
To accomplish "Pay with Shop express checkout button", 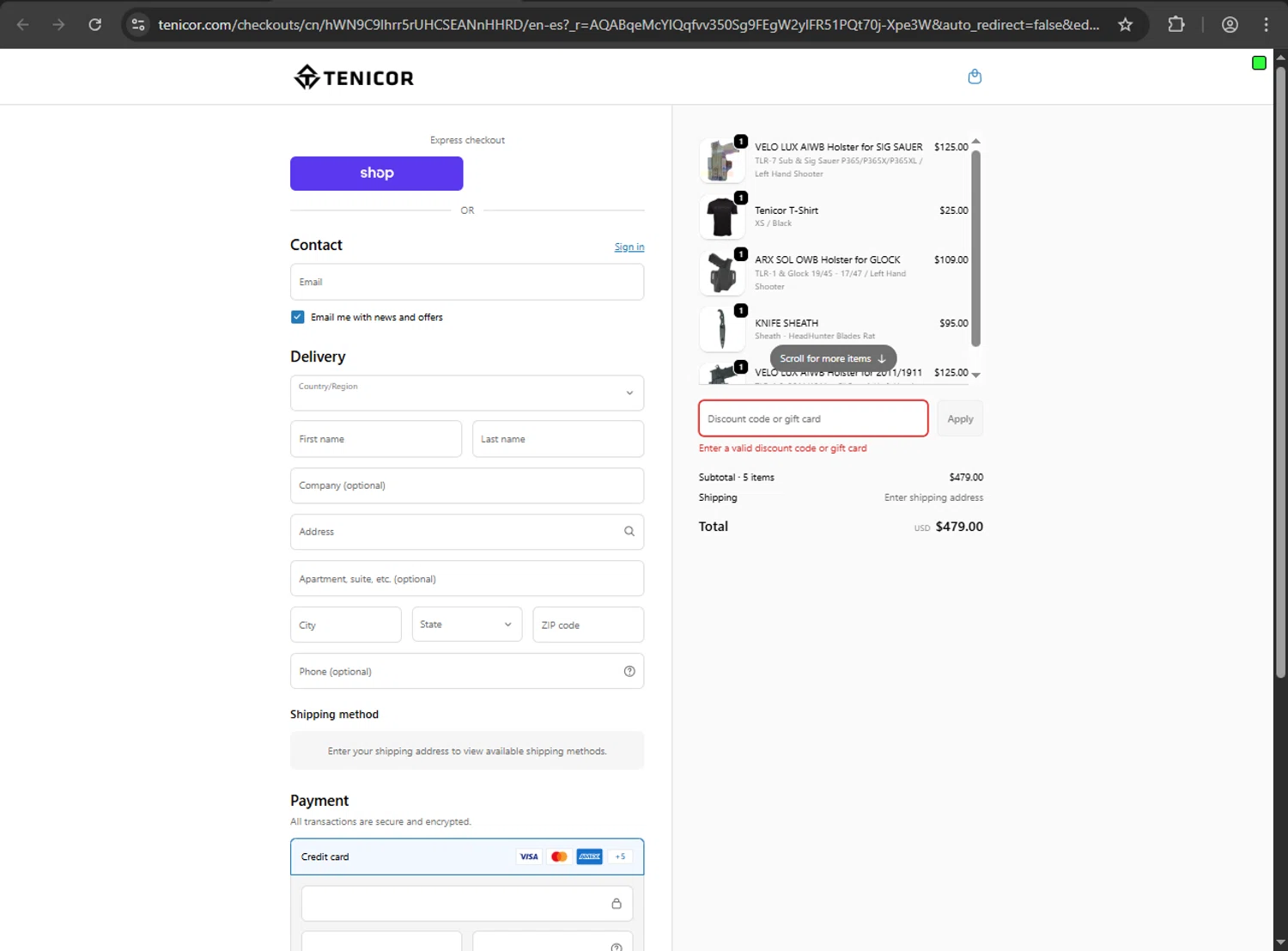I will [377, 174].
